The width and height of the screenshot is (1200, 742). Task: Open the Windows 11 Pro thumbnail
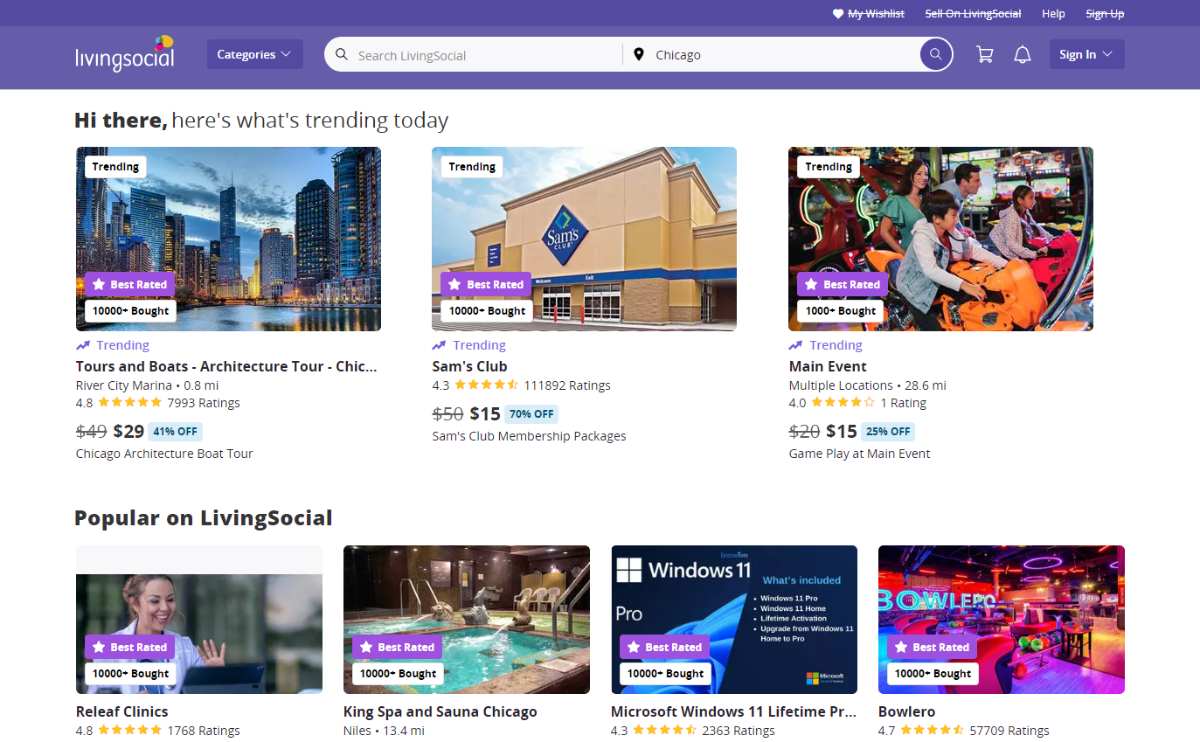[734, 619]
